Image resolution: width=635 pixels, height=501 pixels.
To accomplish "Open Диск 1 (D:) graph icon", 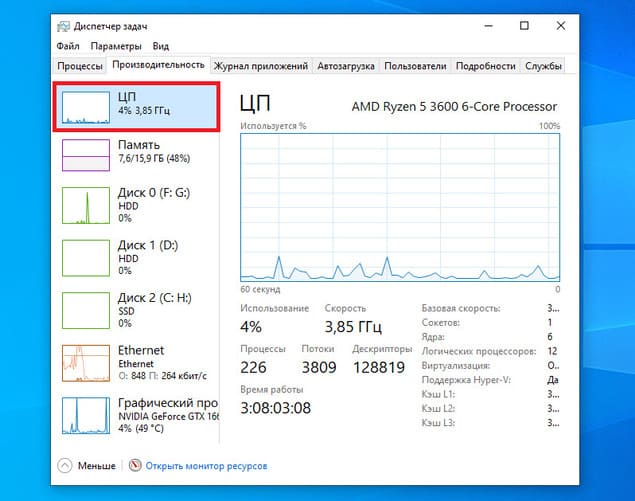I will click(86, 258).
